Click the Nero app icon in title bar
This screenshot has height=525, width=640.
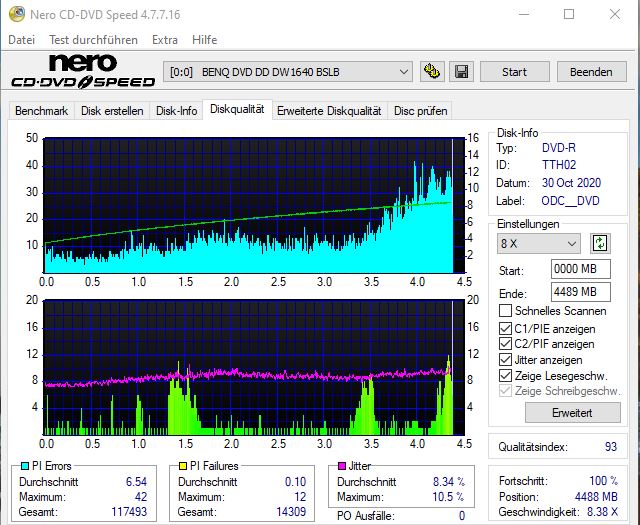pyautogui.click(x=15, y=15)
